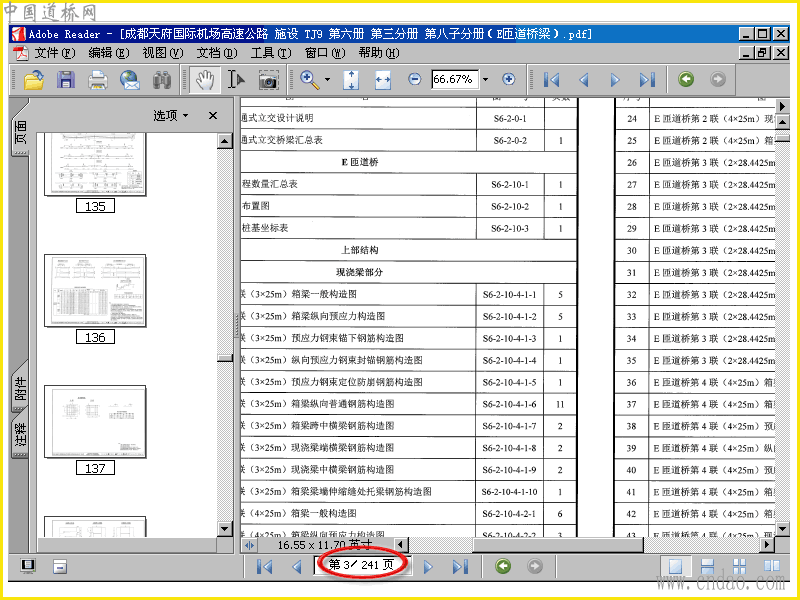Open search with the binoculars icon

coord(162,80)
